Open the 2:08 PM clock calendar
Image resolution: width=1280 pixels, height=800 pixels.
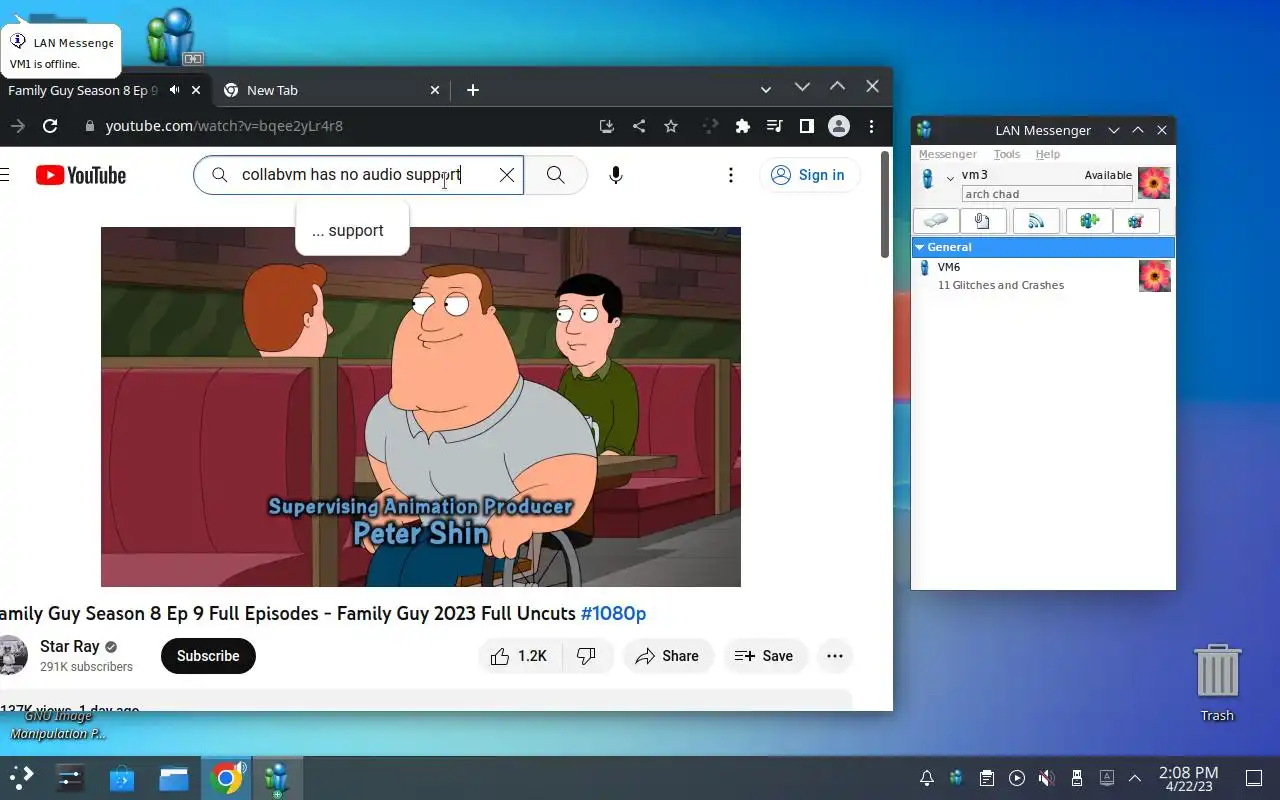(x=1188, y=778)
